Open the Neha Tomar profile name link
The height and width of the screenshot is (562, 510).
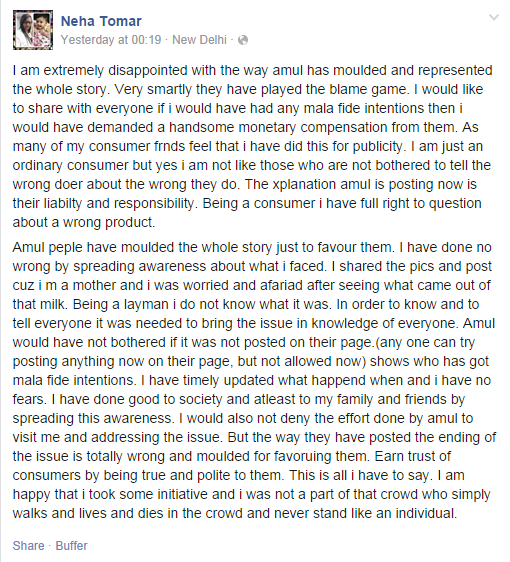point(101,21)
